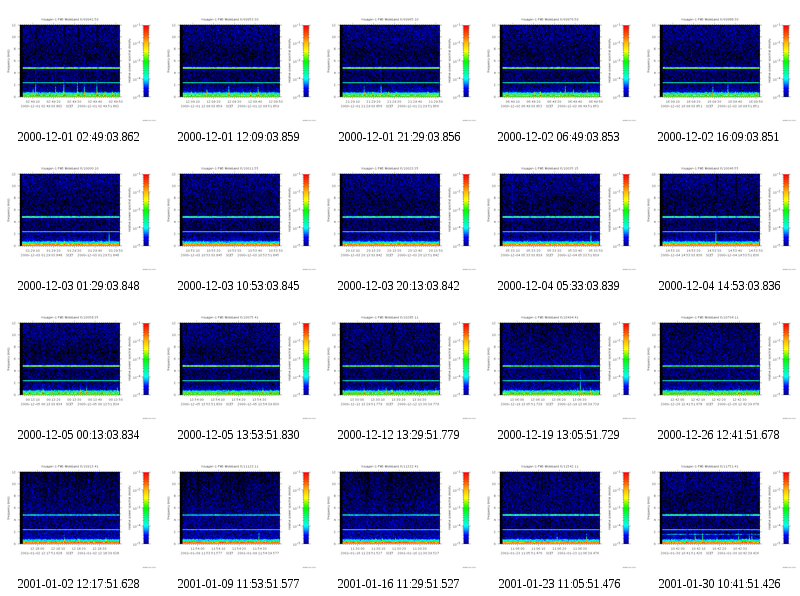Open spectrogram thumbnail dated 2001-01-09 11:53:51.577
Viewport: 800px width, 596px height.
pyautogui.click(x=241, y=515)
